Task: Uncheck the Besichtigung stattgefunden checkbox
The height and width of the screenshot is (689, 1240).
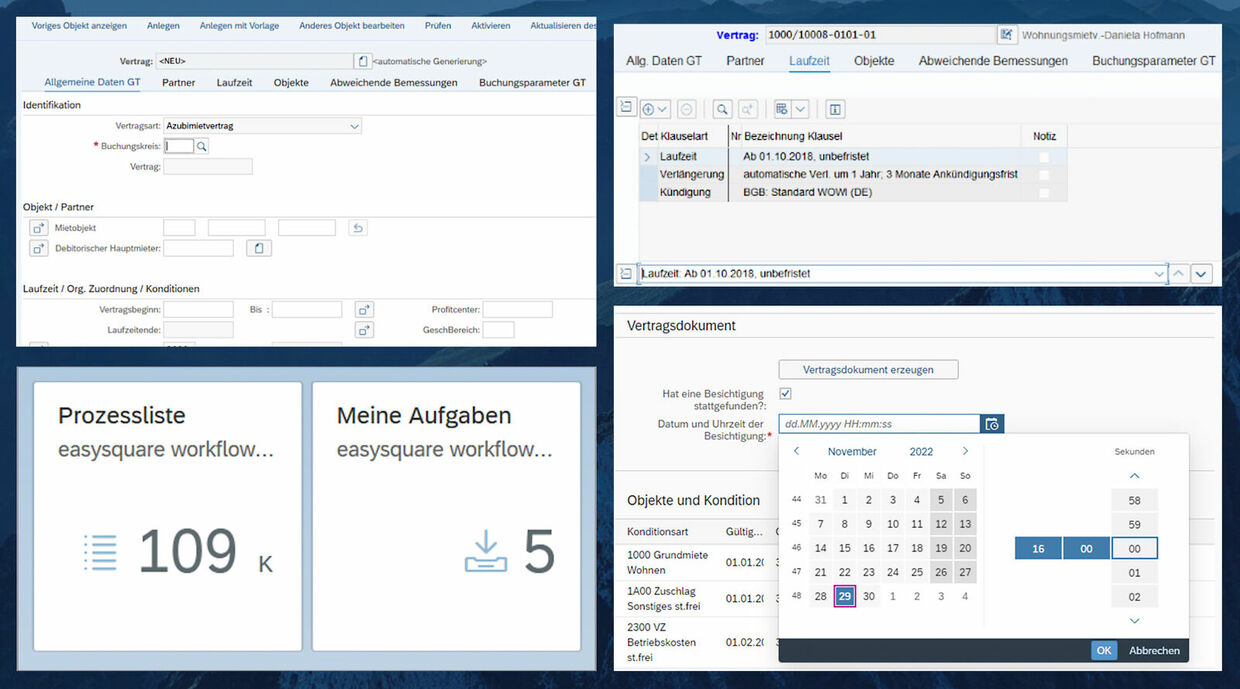Action: [785, 394]
